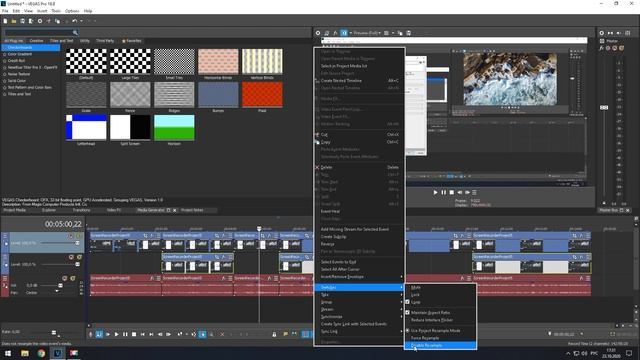Choose Copy from the context menu
This screenshot has width=640, height=360.
[x=359, y=142]
